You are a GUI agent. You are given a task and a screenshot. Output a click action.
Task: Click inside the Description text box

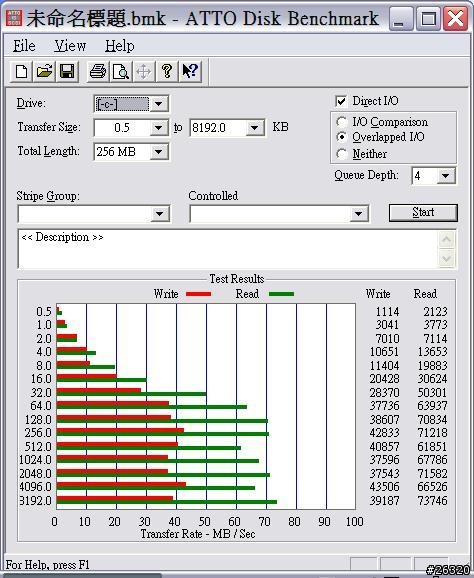(x=228, y=249)
